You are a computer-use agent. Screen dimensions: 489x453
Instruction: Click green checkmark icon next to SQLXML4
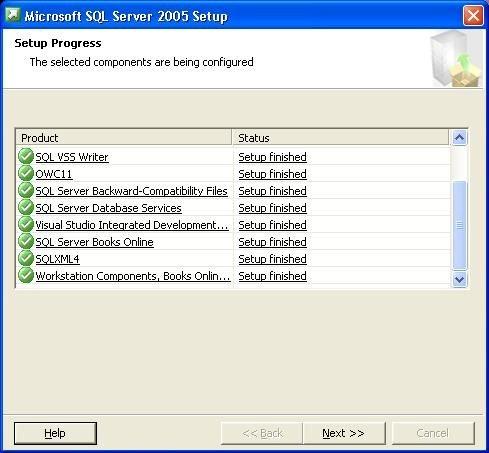(x=26, y=258)
